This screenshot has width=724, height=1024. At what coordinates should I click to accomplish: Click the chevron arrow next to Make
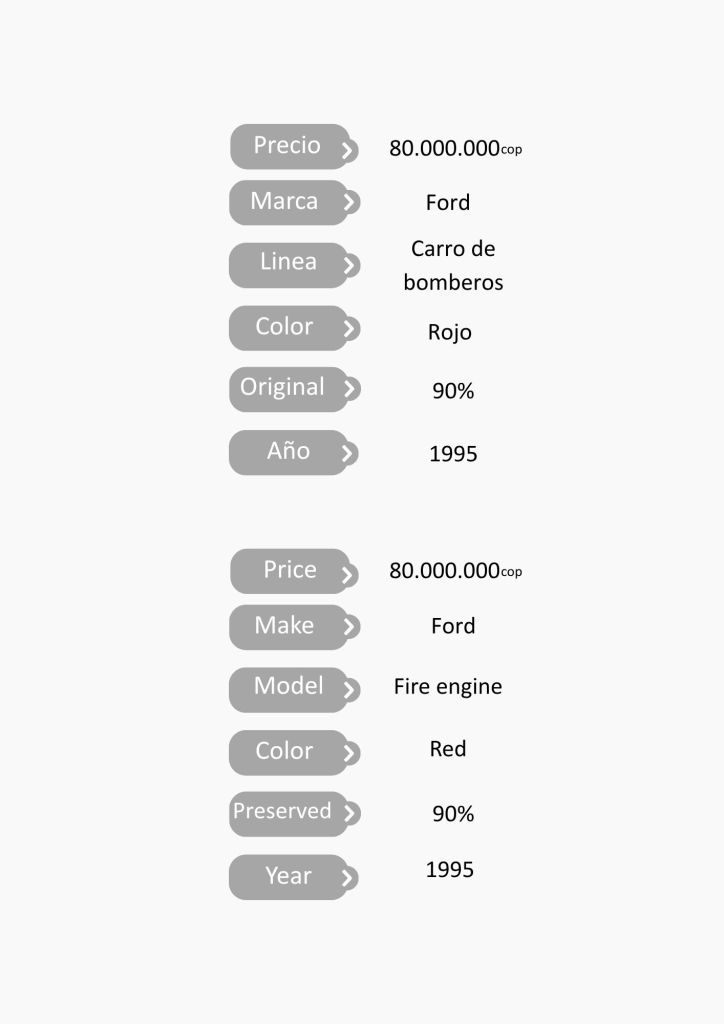tap(348, 627)
